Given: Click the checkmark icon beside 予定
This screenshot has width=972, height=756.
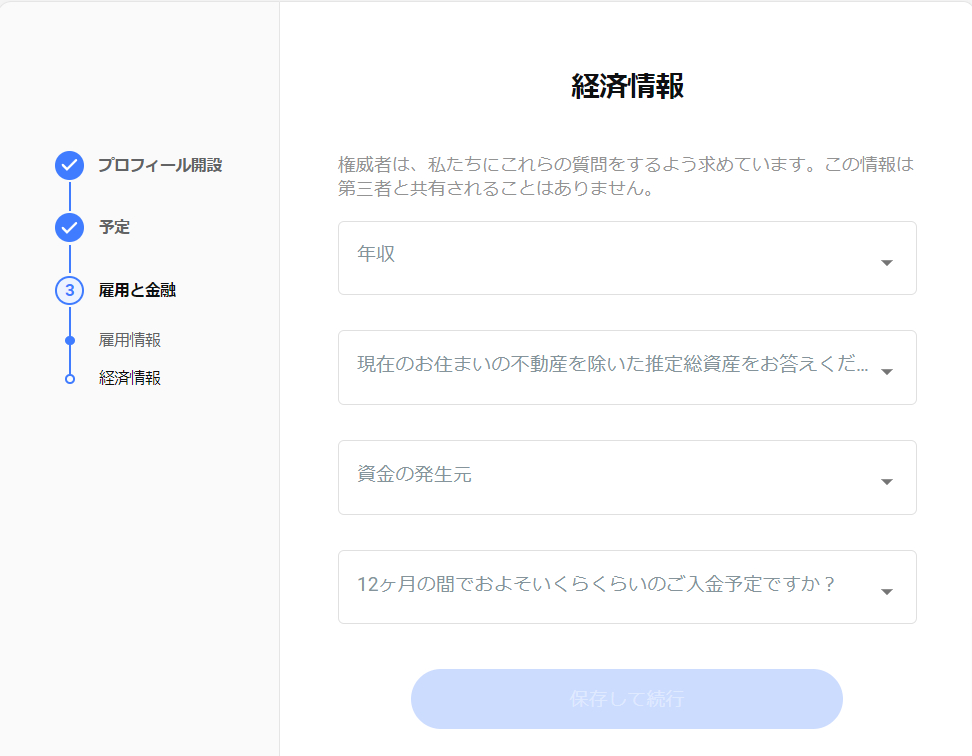Looking at the screenshot, I should pyautogui.click(x=69, y=227).
